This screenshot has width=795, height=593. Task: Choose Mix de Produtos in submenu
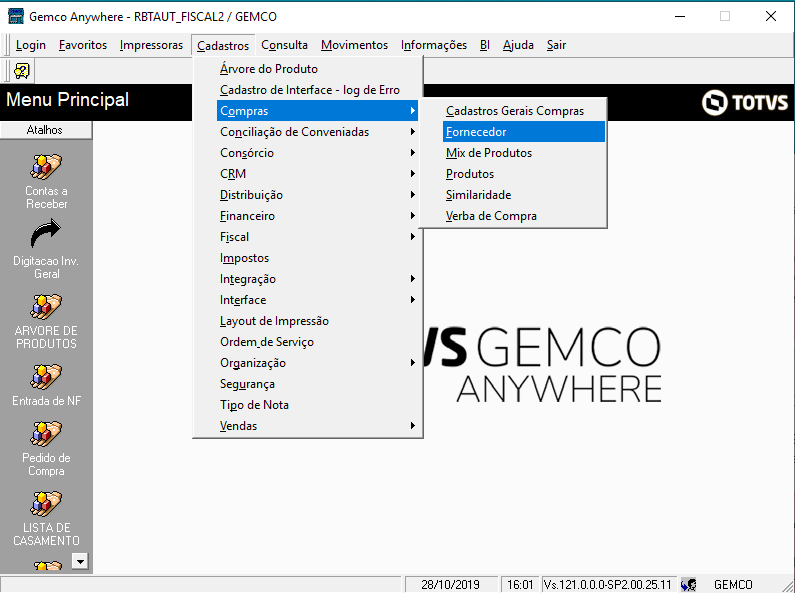pos(524,153)
